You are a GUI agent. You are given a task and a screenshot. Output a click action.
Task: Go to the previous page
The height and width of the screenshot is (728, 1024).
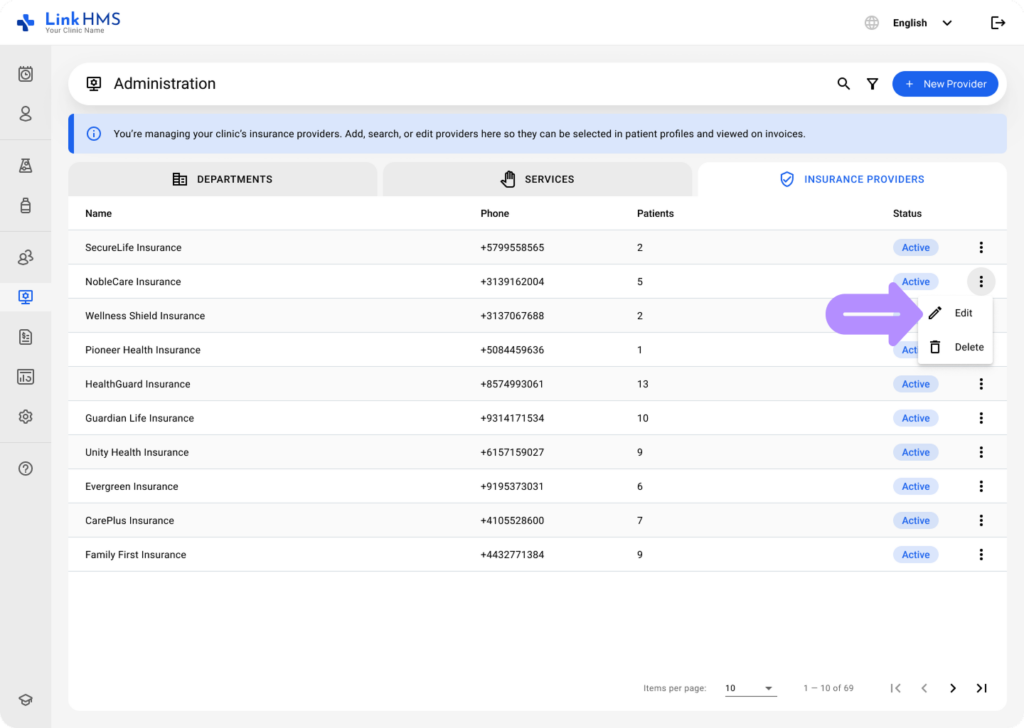(x=924, y=688)
